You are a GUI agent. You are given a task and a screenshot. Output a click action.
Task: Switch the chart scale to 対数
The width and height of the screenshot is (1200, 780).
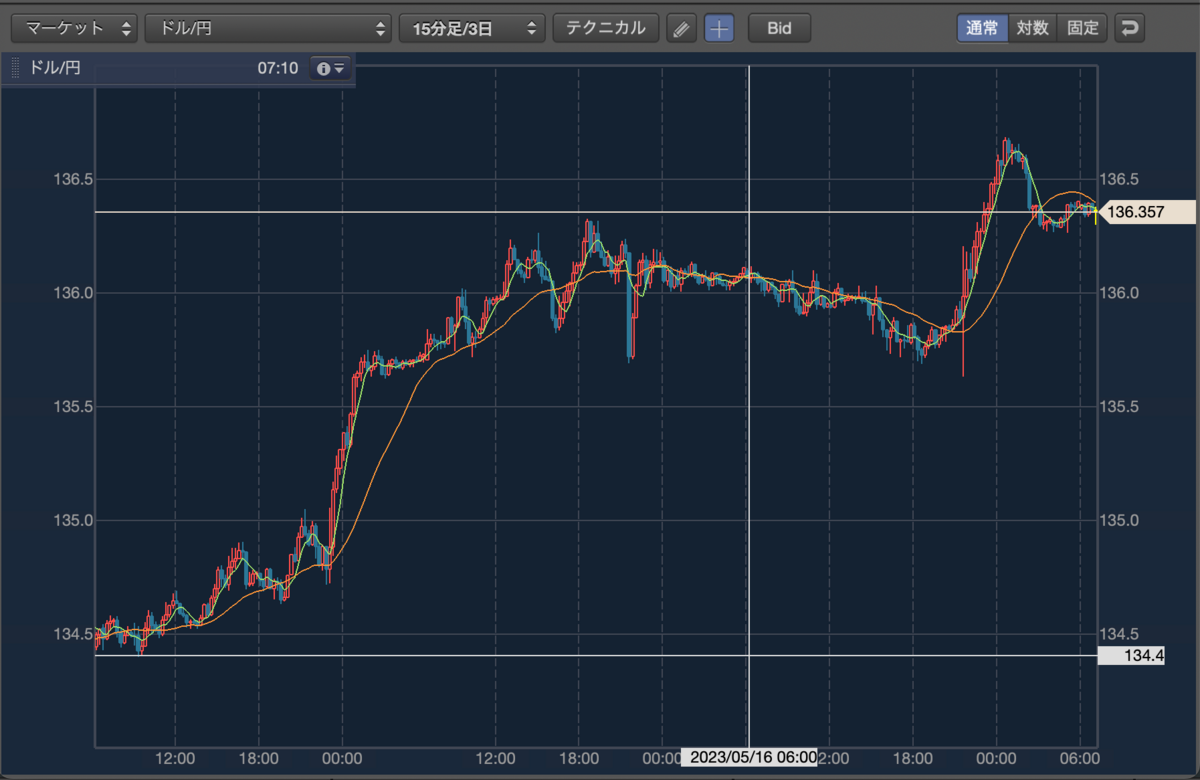(x=1032, y=28)
